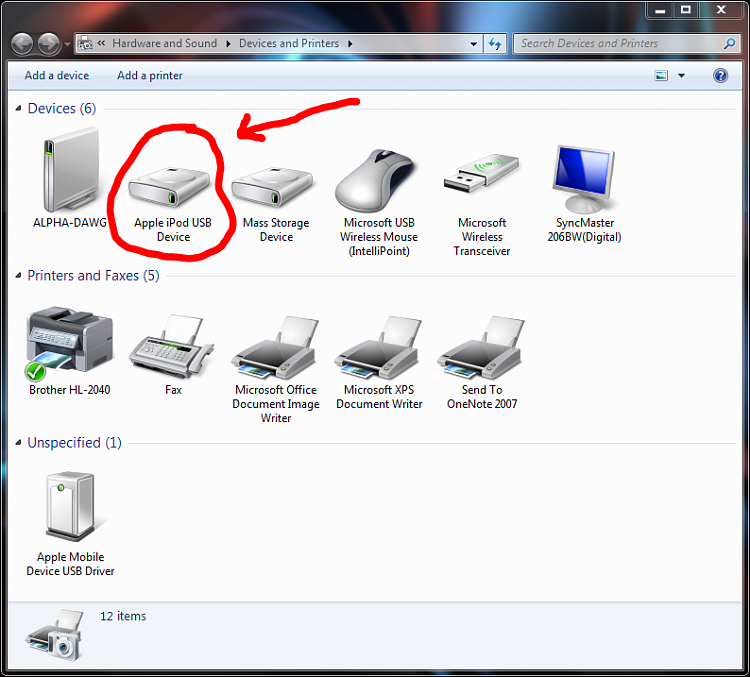Click the 'Brother HL-2040' label text
The width and height of the screenshot is (750, 677).
(x=70, y=390)
